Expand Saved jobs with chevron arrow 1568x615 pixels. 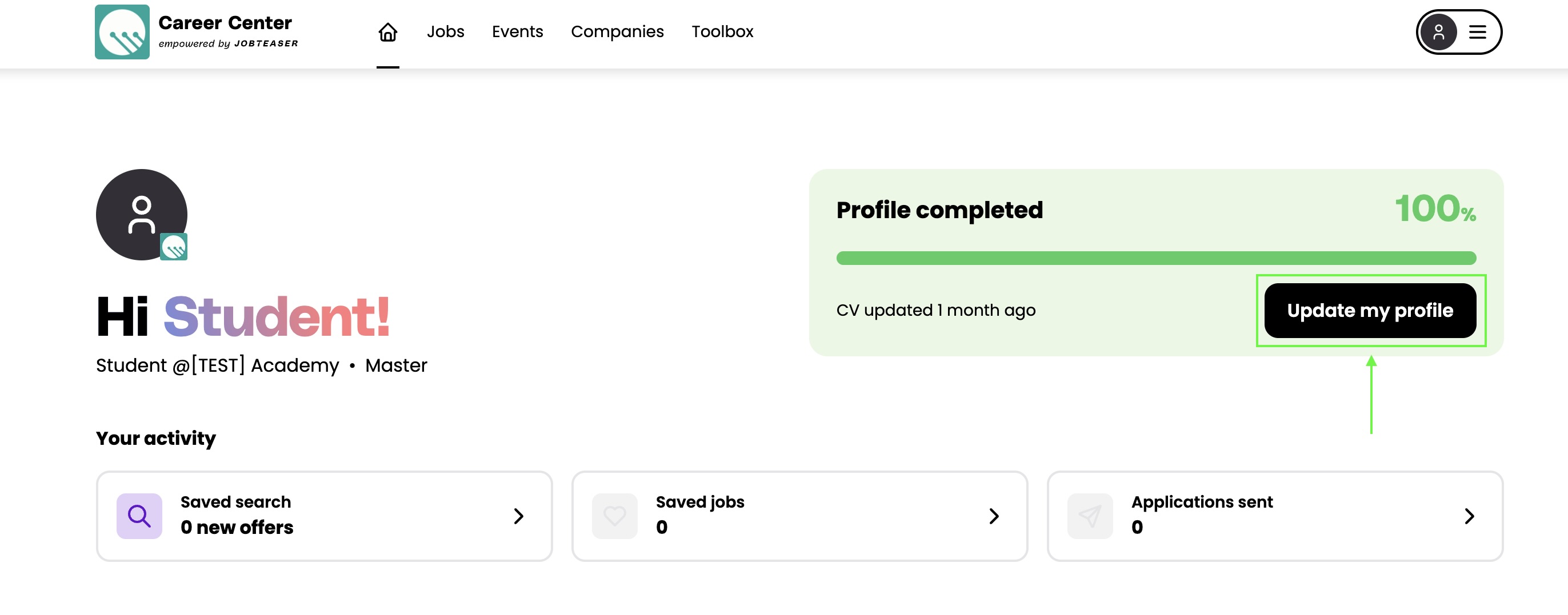pos(994,516)
